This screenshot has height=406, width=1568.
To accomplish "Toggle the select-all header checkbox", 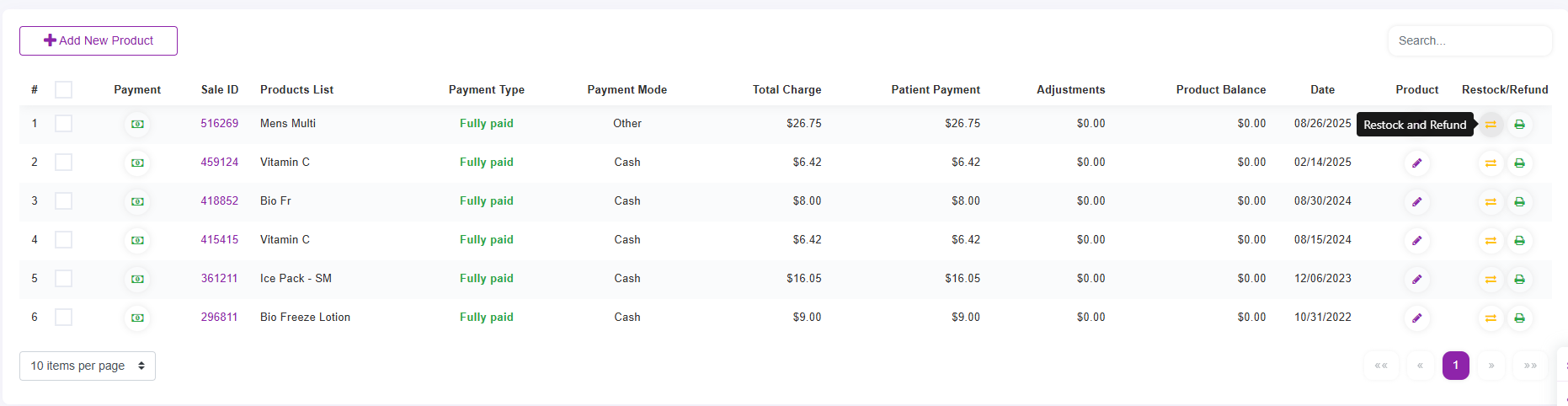I will (64, 89).
